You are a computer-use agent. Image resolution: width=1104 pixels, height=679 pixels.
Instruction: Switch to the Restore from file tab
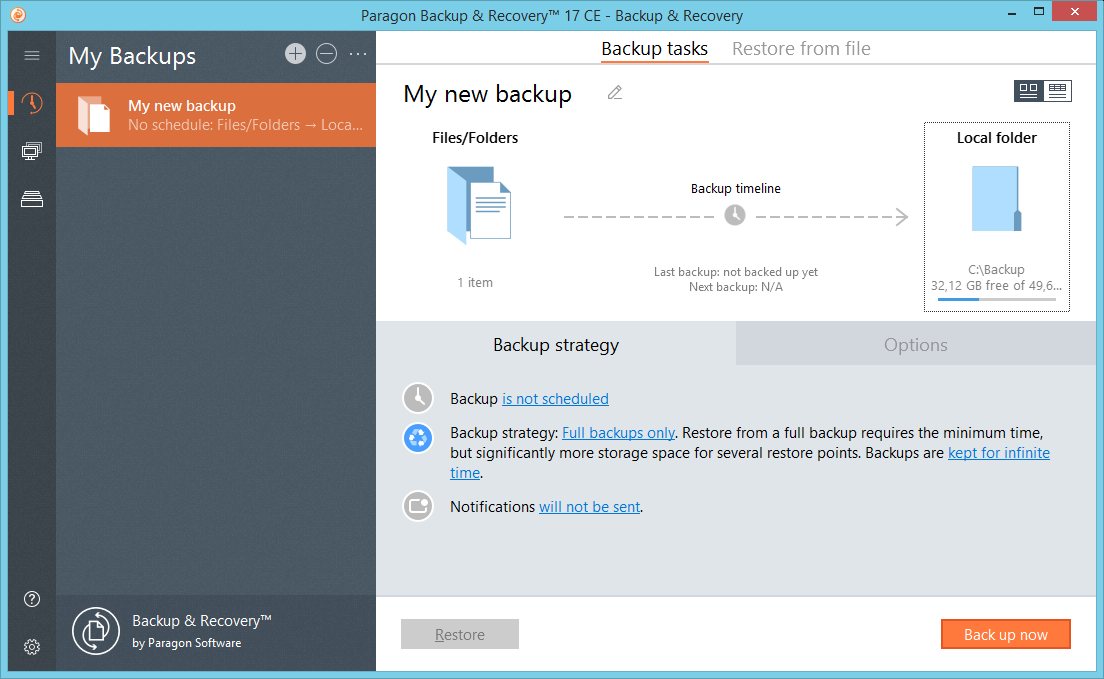(801, 48)
